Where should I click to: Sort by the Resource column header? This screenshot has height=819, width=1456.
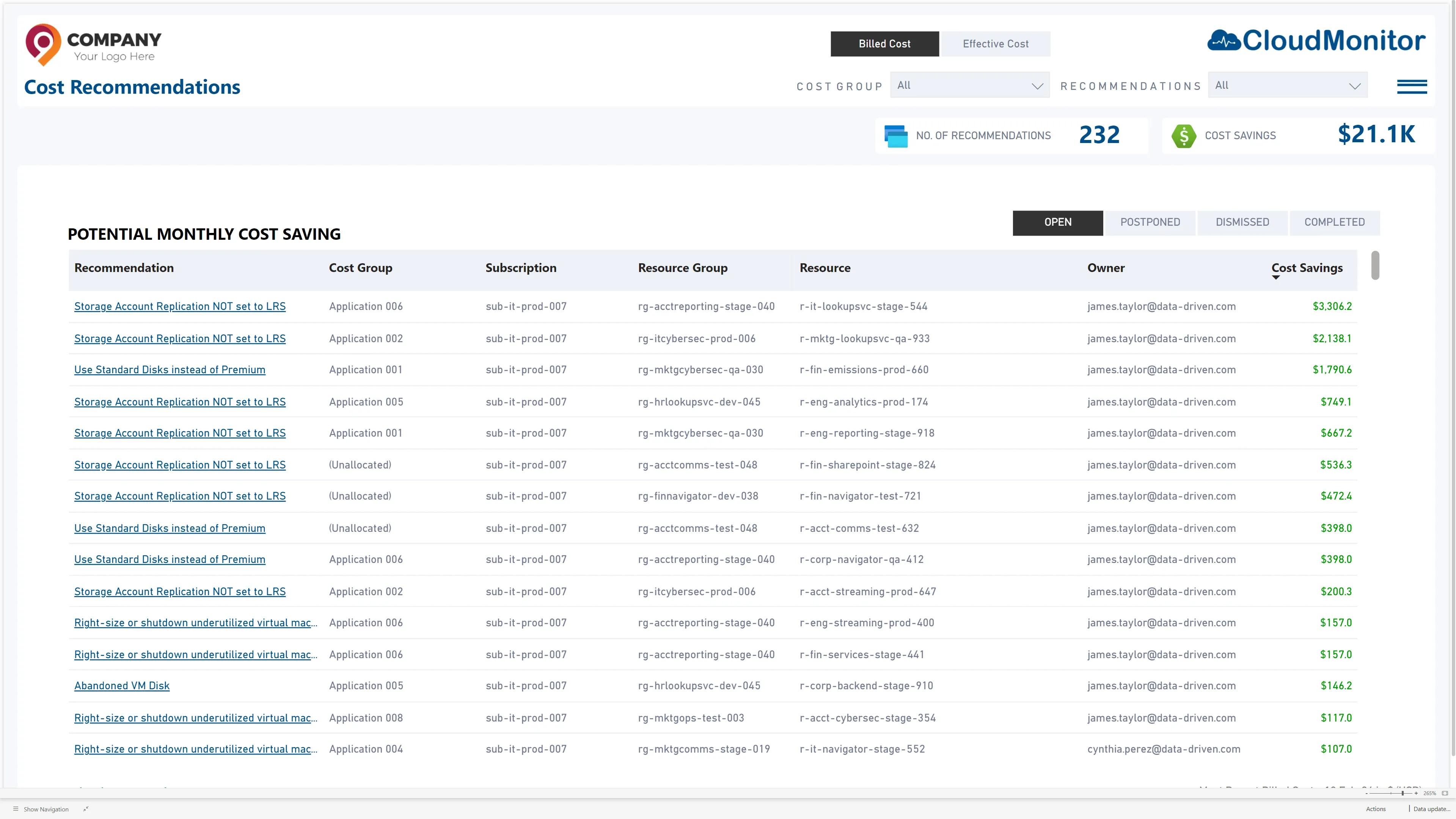825,268
